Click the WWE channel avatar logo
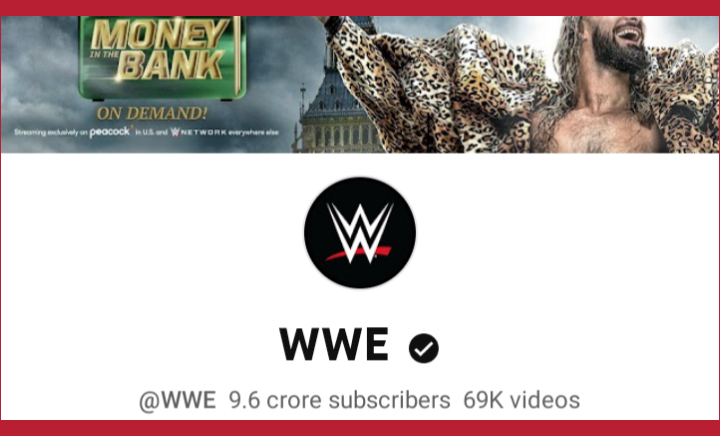The image size is (720, 436). [360, 233]
